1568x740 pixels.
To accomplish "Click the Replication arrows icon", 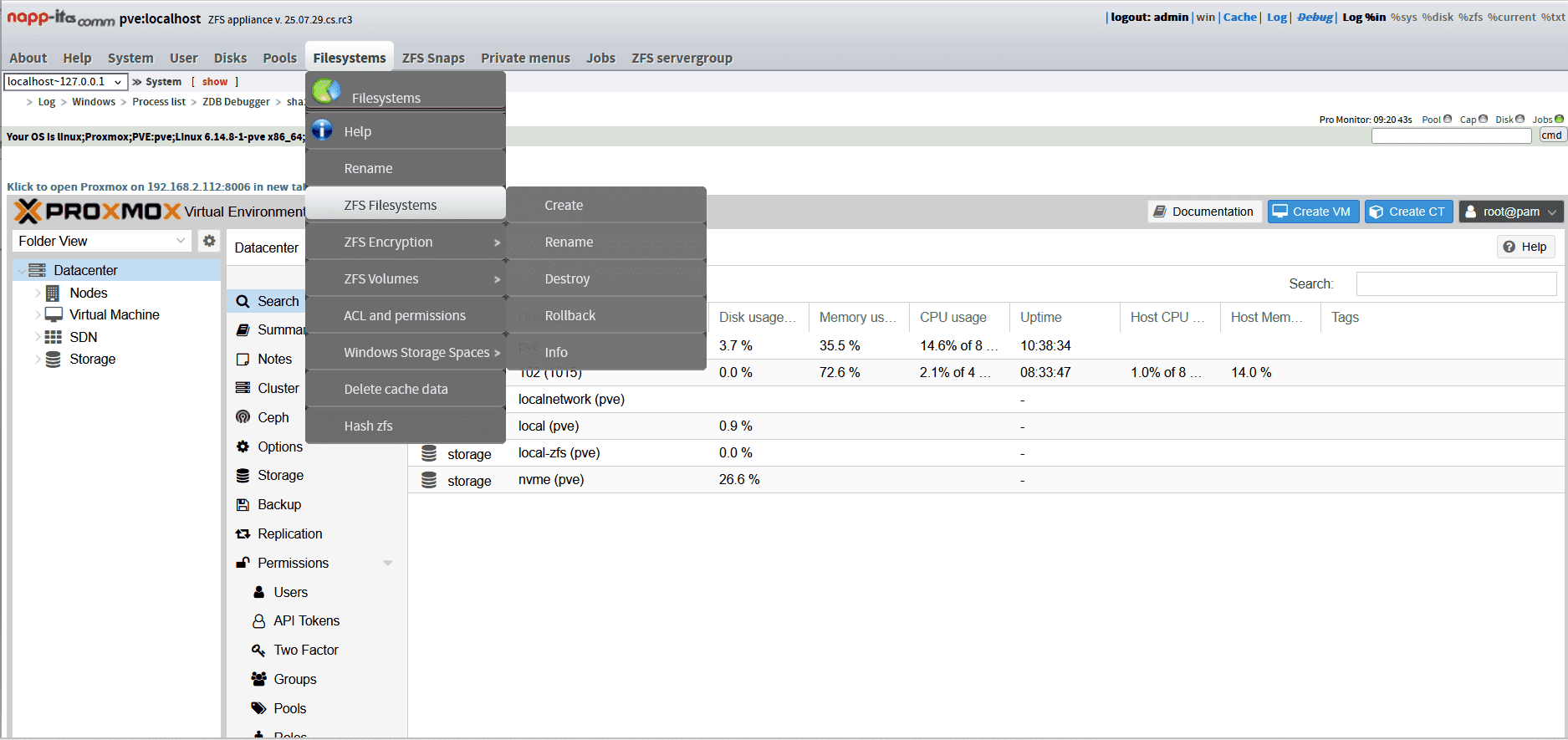I will tap(243, 533).
